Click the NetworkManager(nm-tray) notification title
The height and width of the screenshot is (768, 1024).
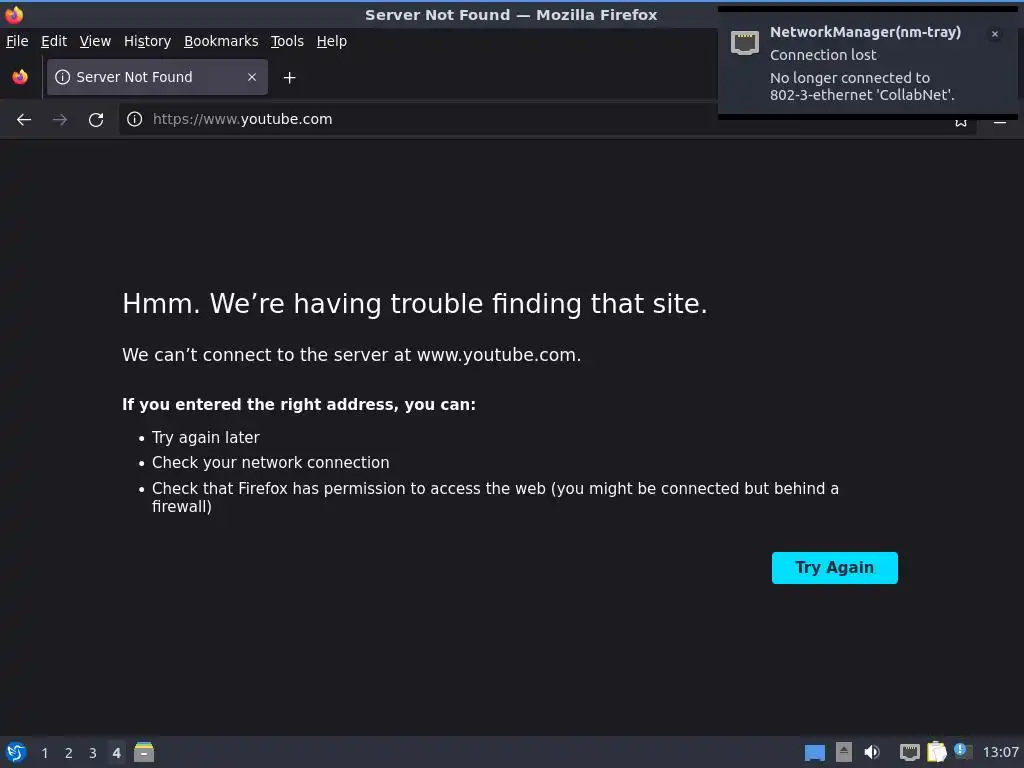pyautogui.click(x=865, y=32)
